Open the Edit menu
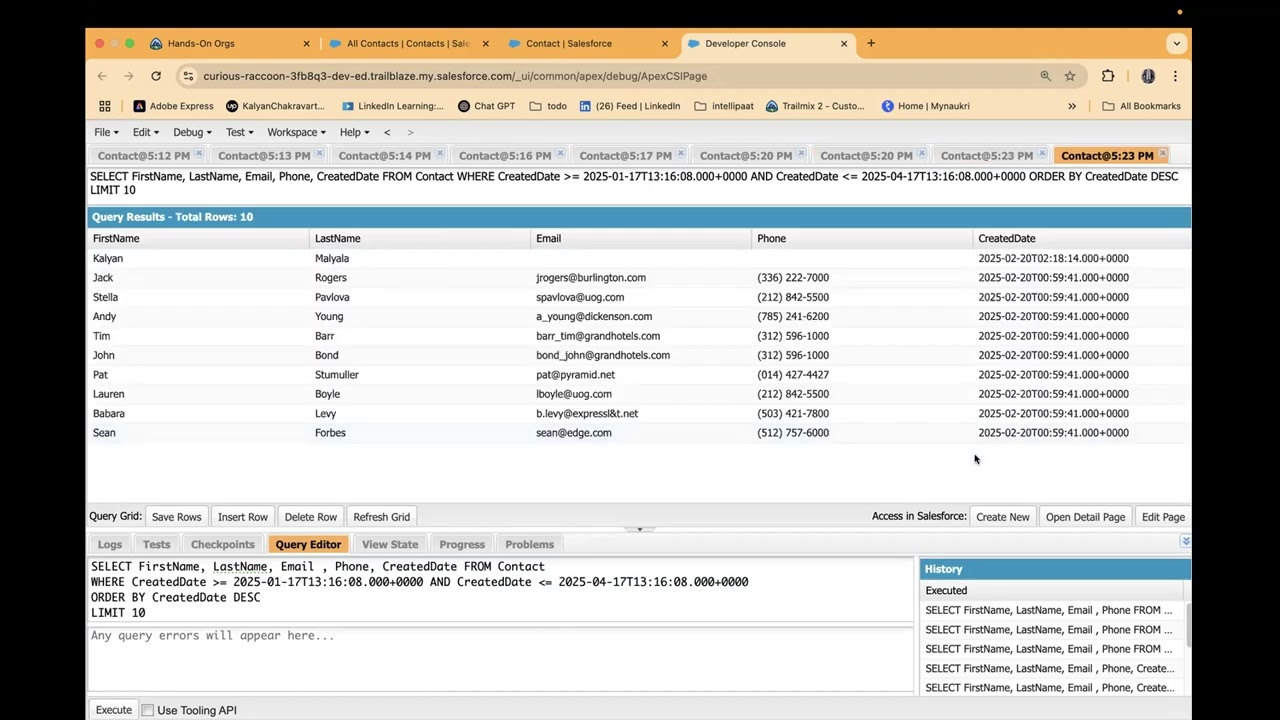The height and width of the screenshot is (720, 1280). [145, 132]
